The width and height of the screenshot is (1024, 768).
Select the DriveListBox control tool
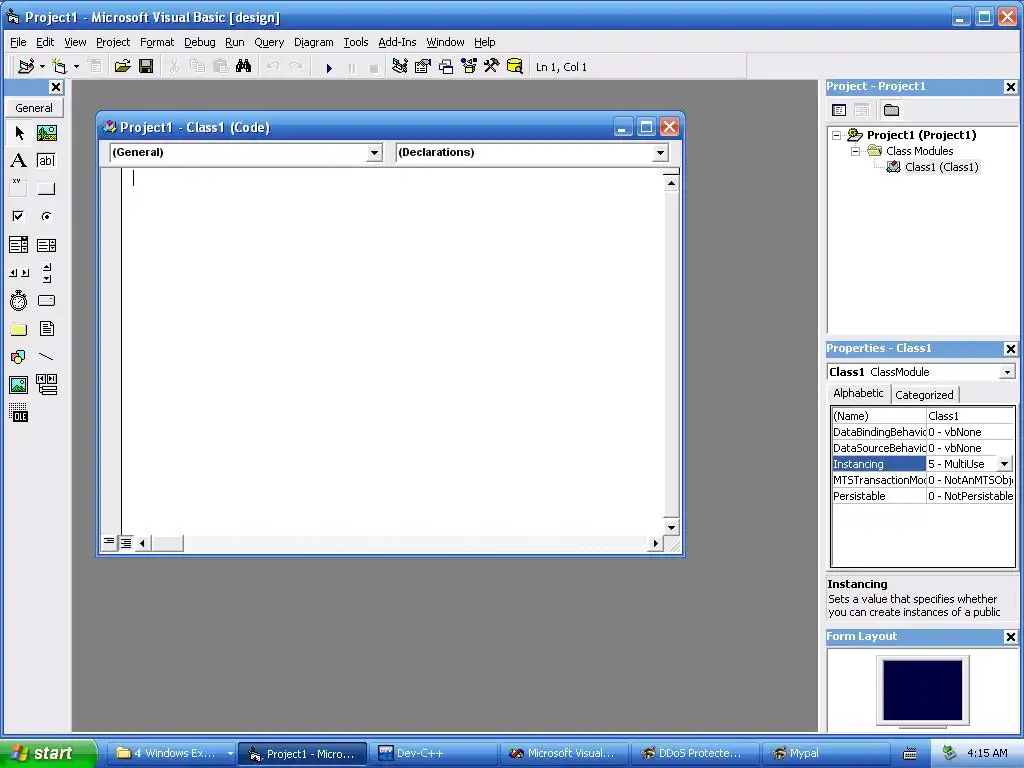(46, 300)
